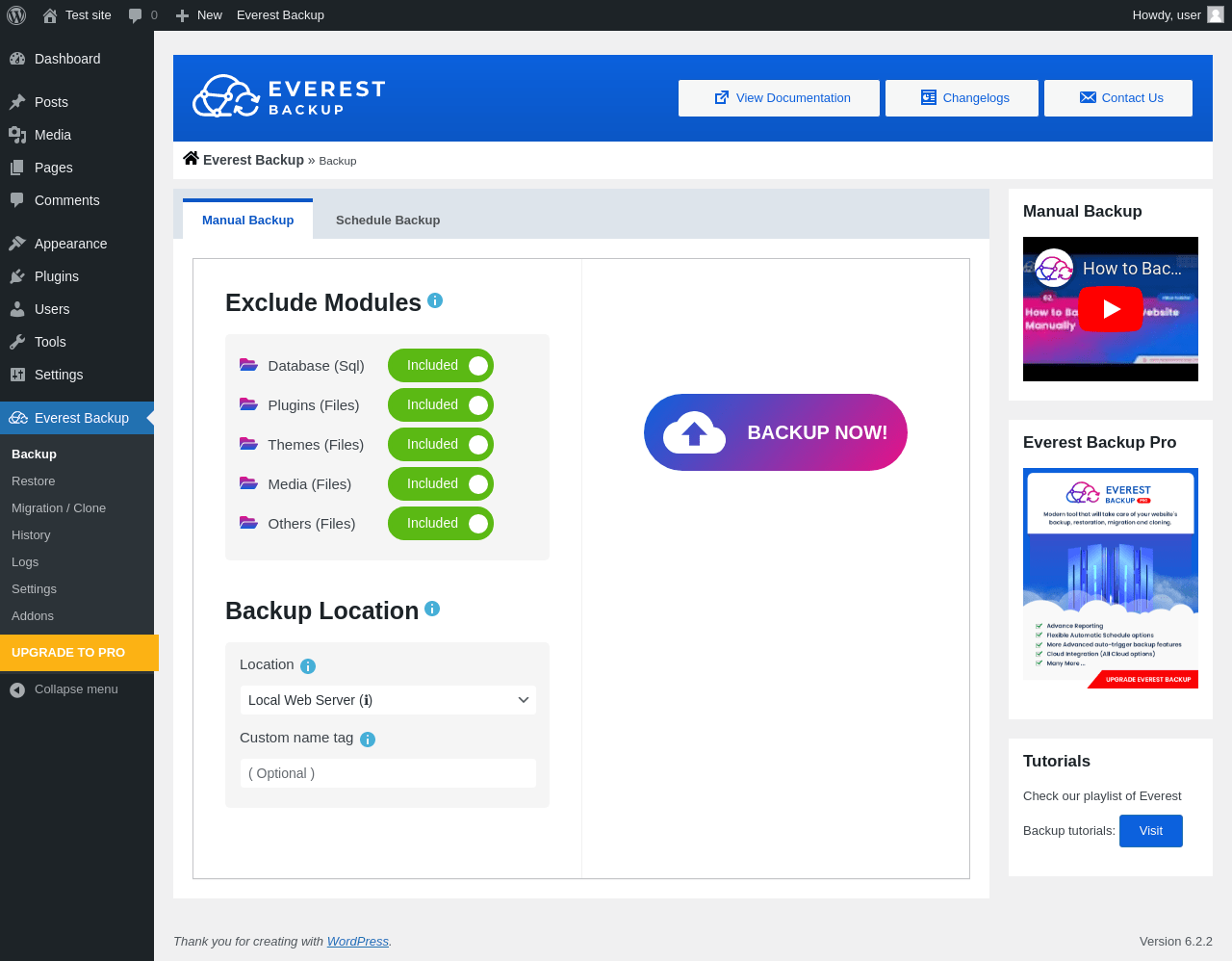
Task: Open Howdy, user account menu
Action: coord(1178,15)
